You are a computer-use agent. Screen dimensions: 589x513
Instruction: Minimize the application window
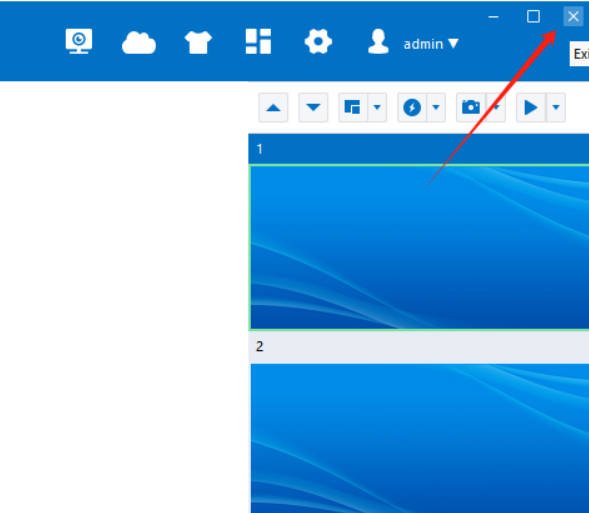(494, 17)
